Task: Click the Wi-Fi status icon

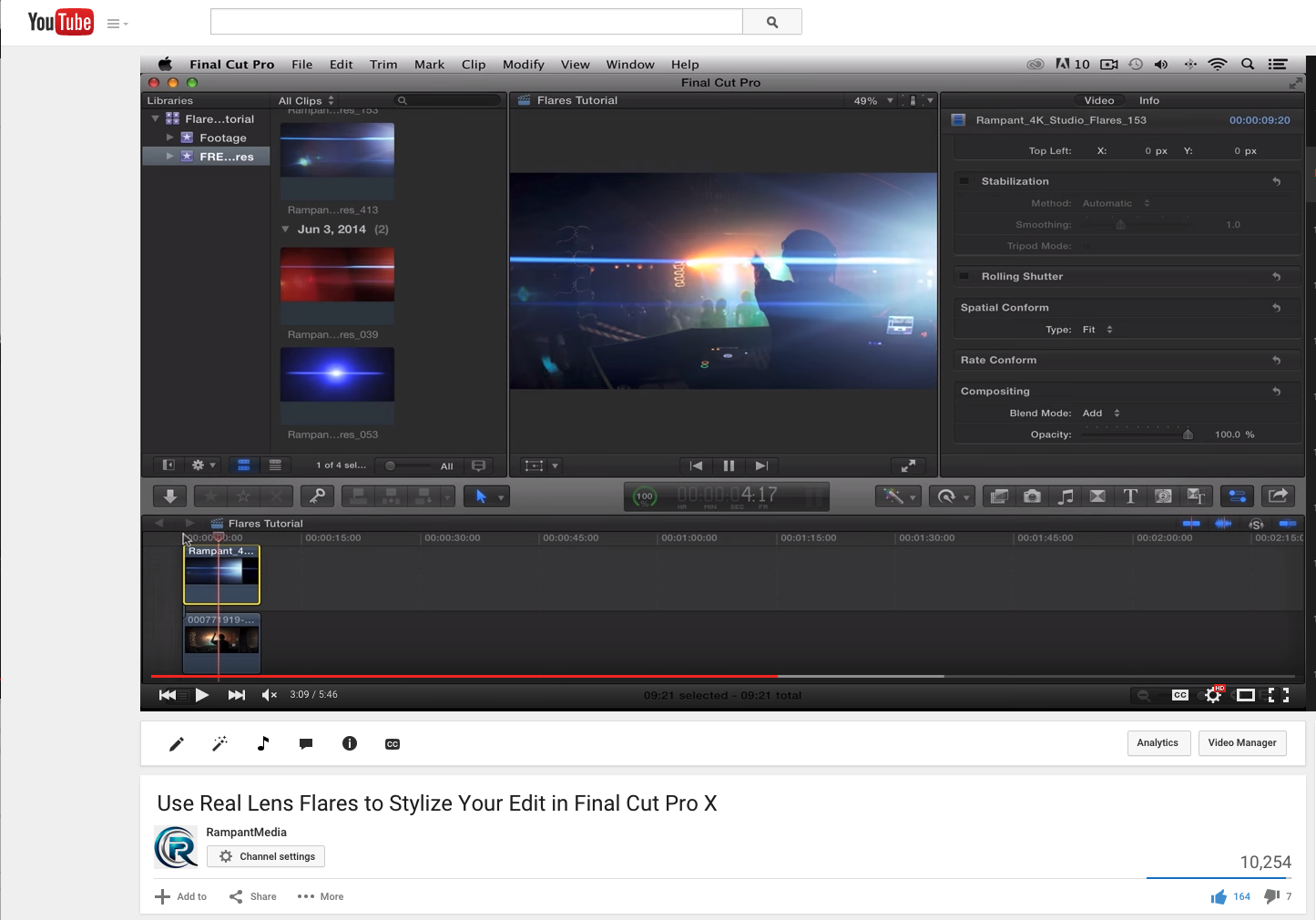Action: 1218,65
